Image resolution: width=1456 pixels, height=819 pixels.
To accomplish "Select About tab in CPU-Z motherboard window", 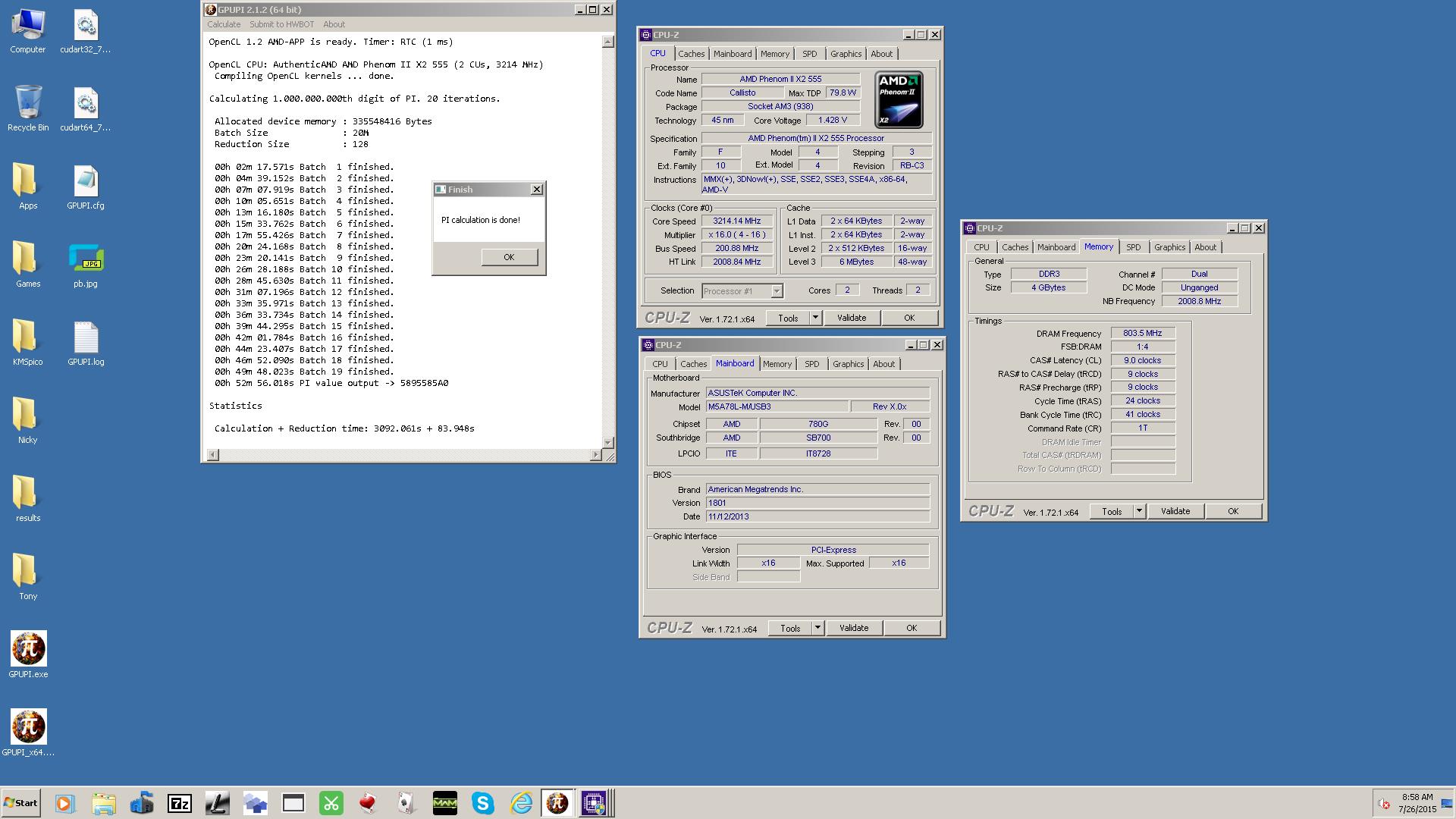I will pyautogui.click(x=883, y=364).
